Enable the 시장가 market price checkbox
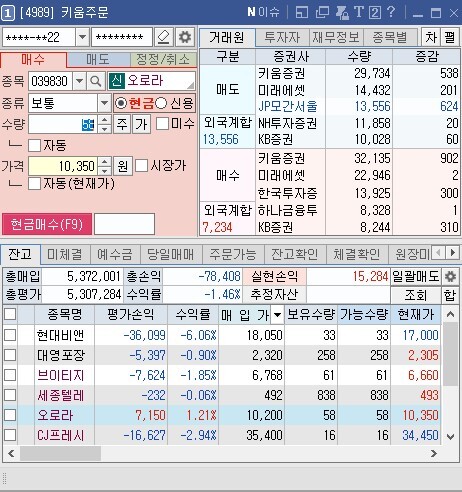 pyautogui.click(x=141, y=166)
